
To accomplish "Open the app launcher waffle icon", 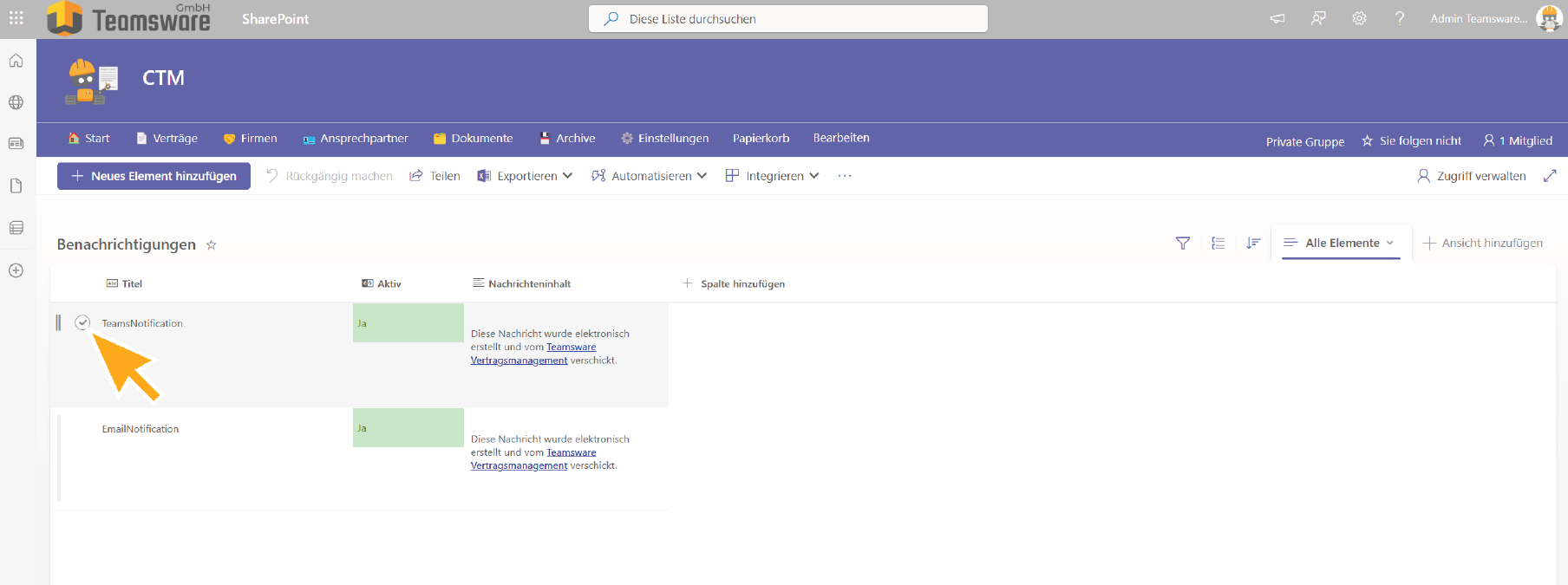I will [x=16, y=18].
